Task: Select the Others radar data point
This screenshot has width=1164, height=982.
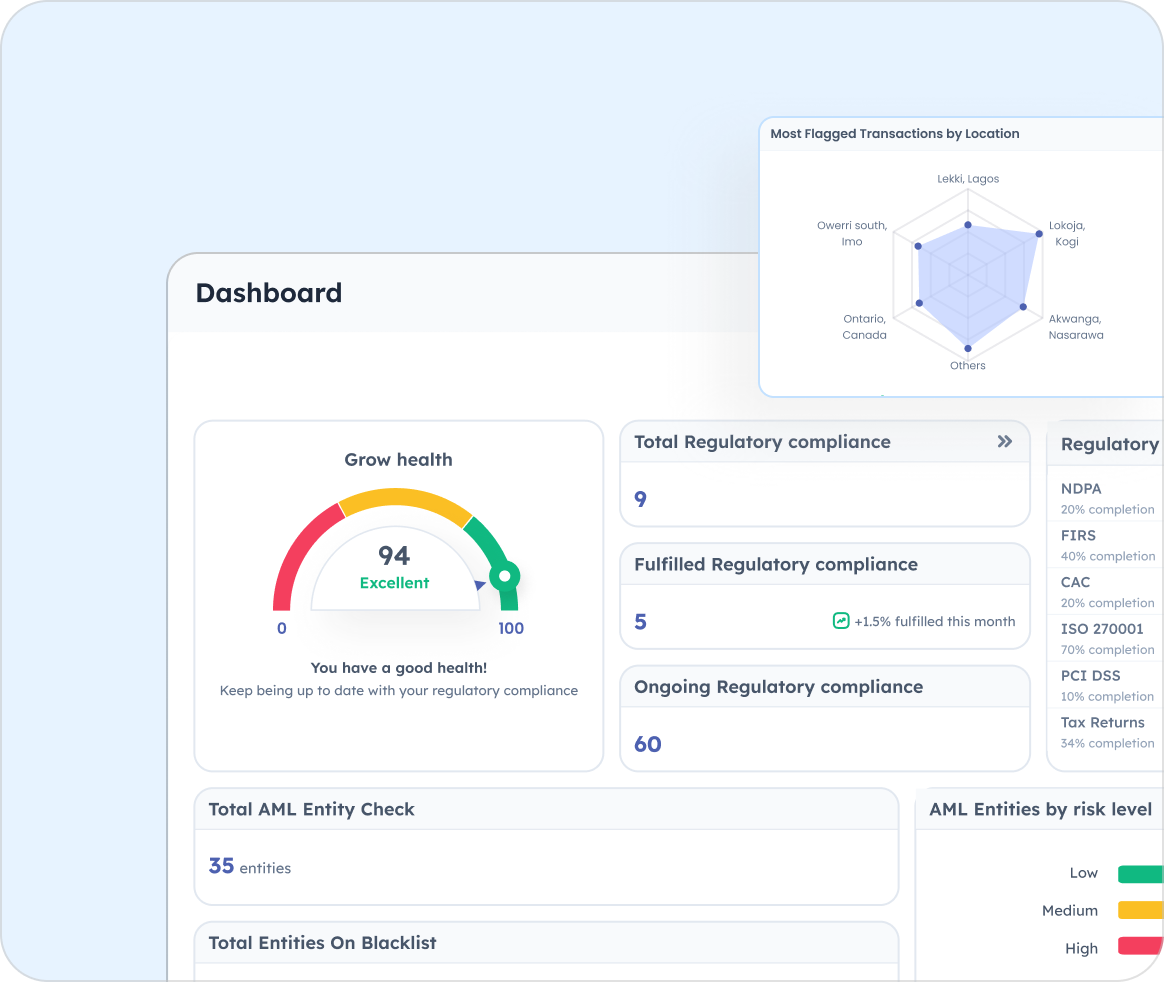Action: click(x=968, y=347)
